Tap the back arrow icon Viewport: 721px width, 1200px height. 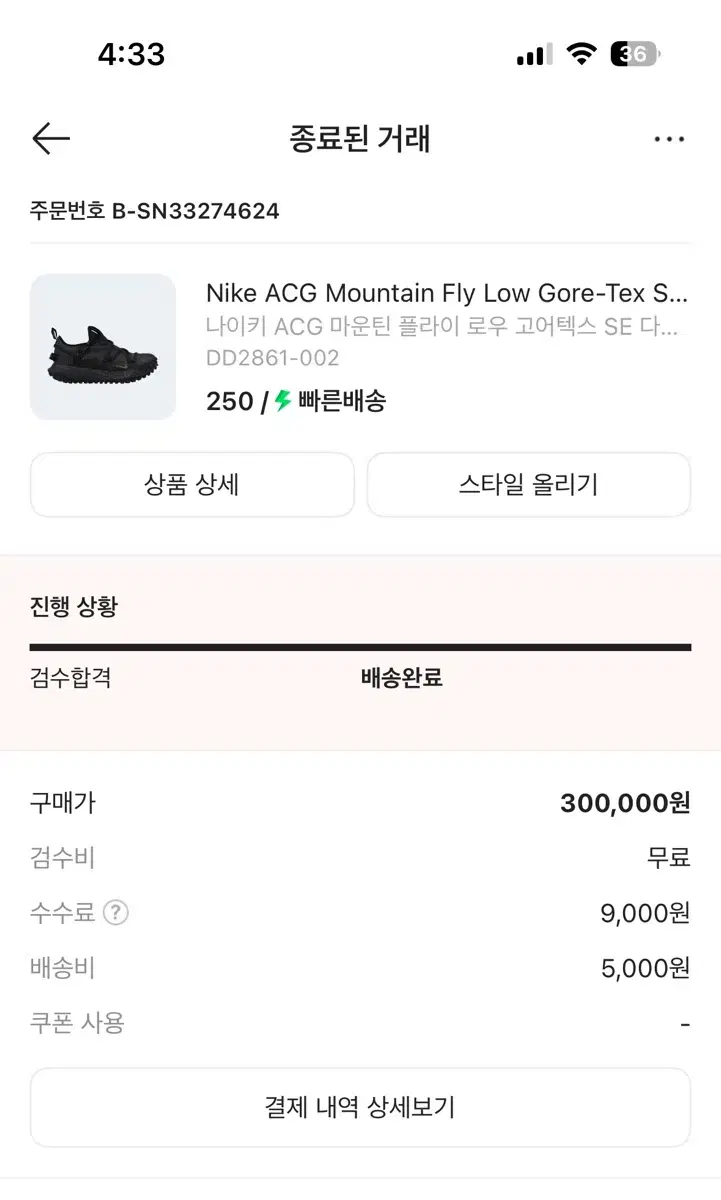click(x=51, y=139)
